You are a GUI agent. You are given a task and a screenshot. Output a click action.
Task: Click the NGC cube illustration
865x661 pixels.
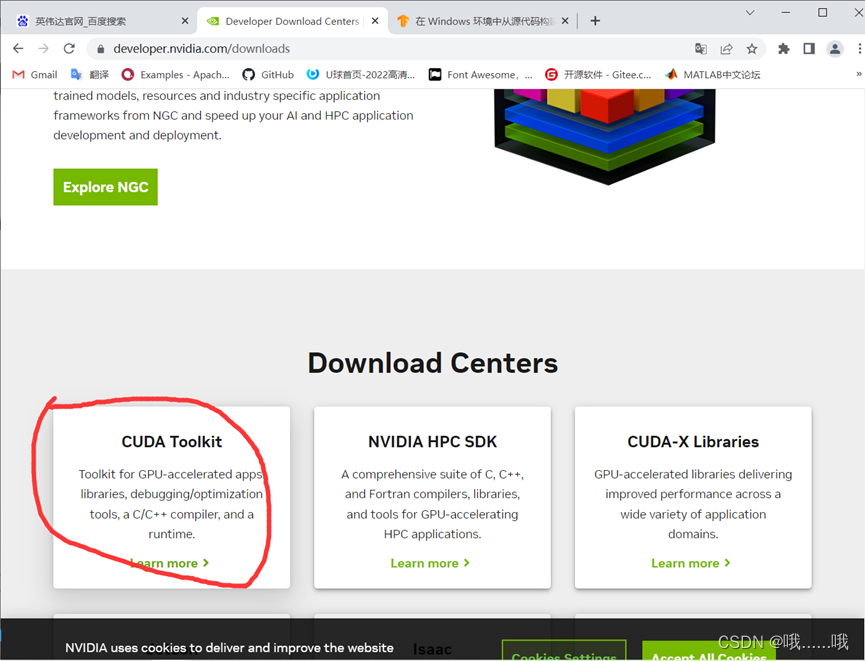click(x=605, y=136)
